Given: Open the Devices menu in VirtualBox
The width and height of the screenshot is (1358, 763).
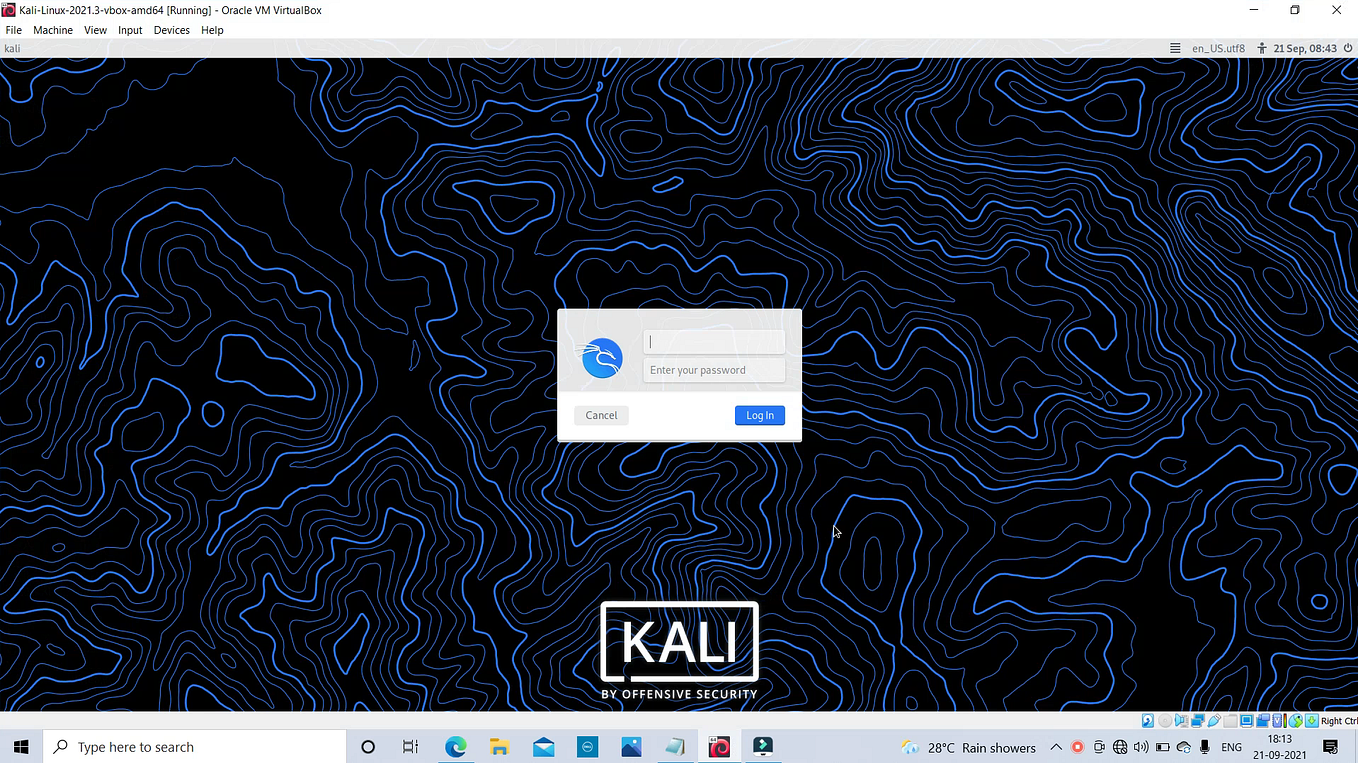Looking at the screenshot, I should click(x=171, y=30).
